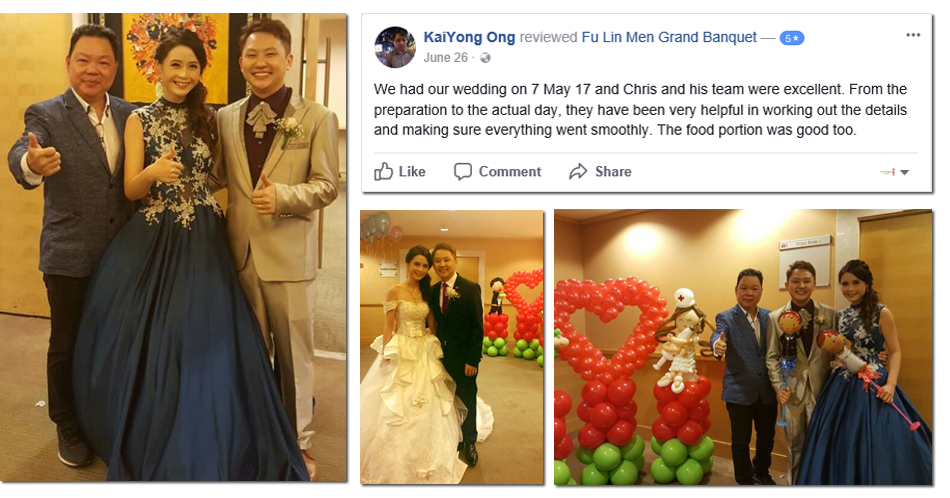This screenshot has width=950, height=498.
Task: Click the small profile icon beside dropdown arrow
Action: pyautogui.click(x=888, y=173)
